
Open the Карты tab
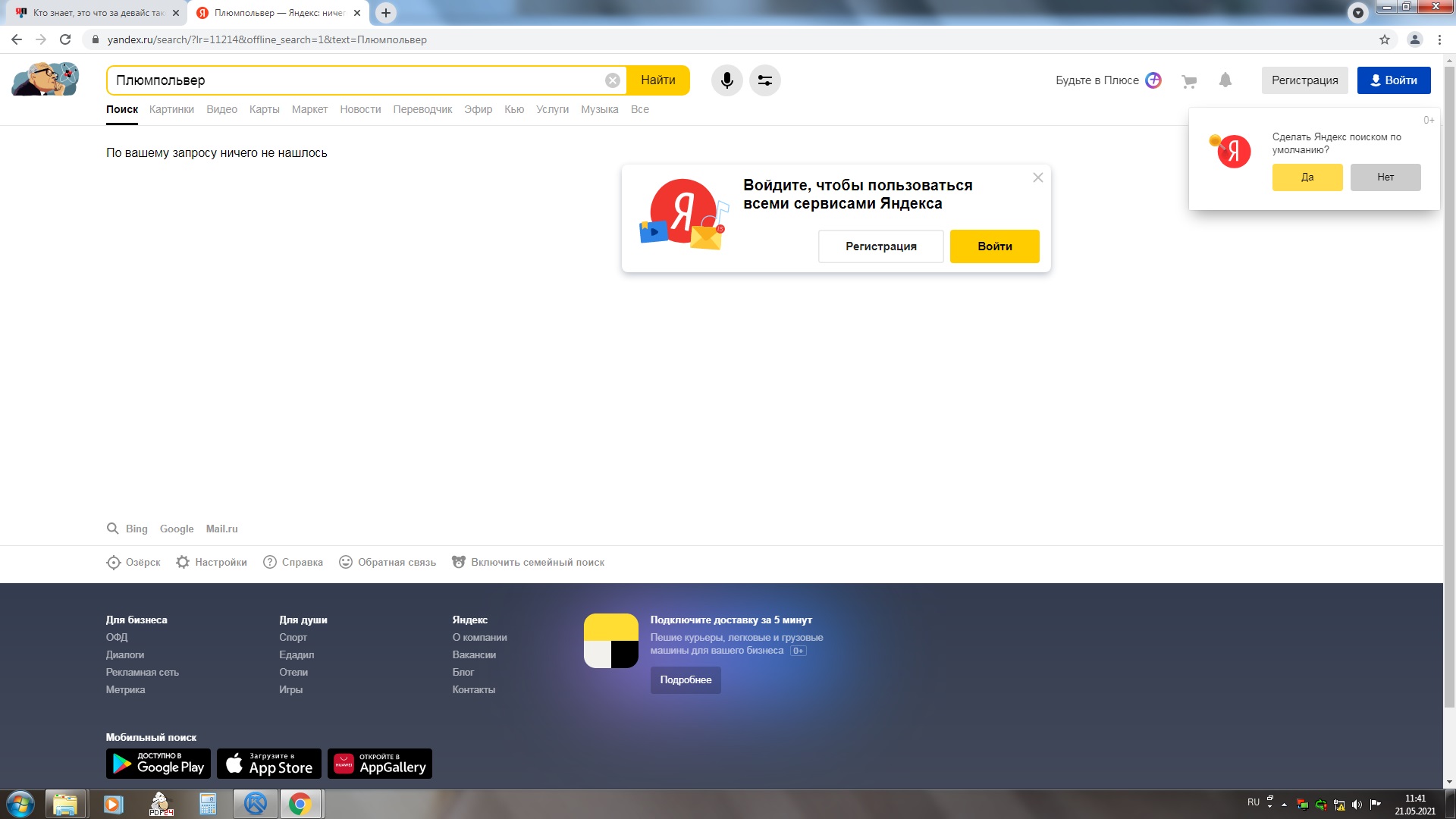click(265, 109)
